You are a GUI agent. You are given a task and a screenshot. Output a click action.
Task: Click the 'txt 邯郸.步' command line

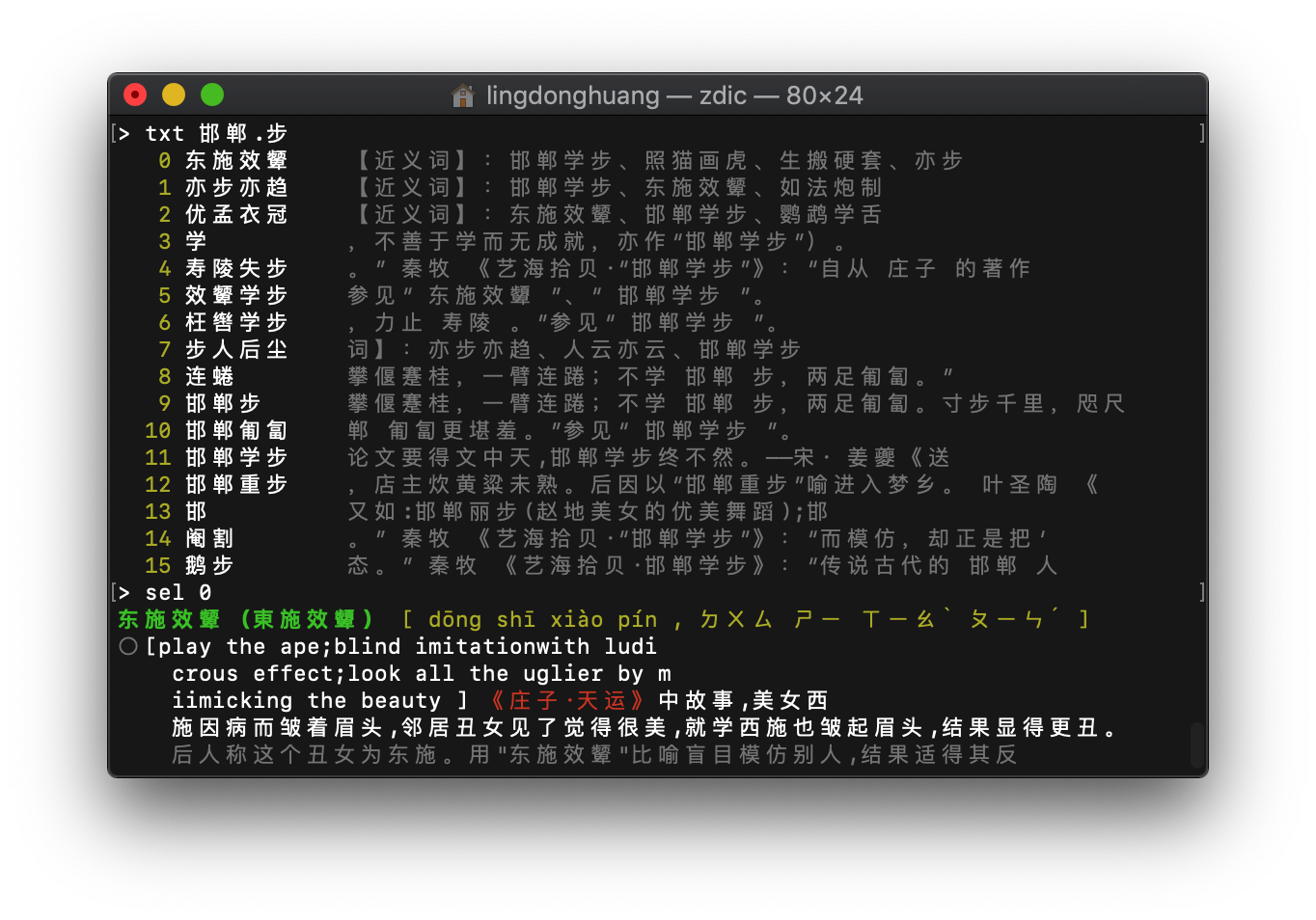click(216, 133)
